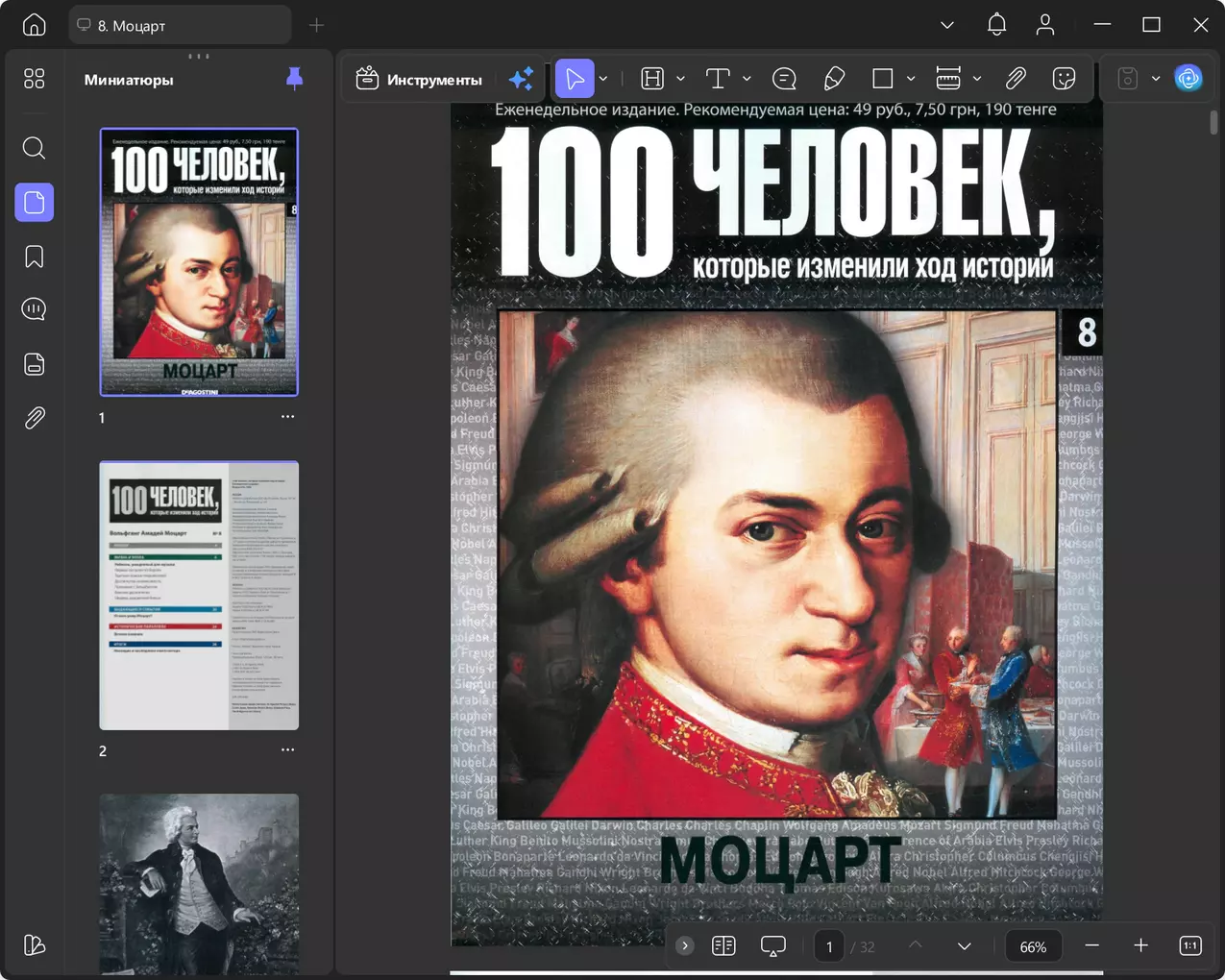Click the bottom-left sidebar app icon

(35, 945)
